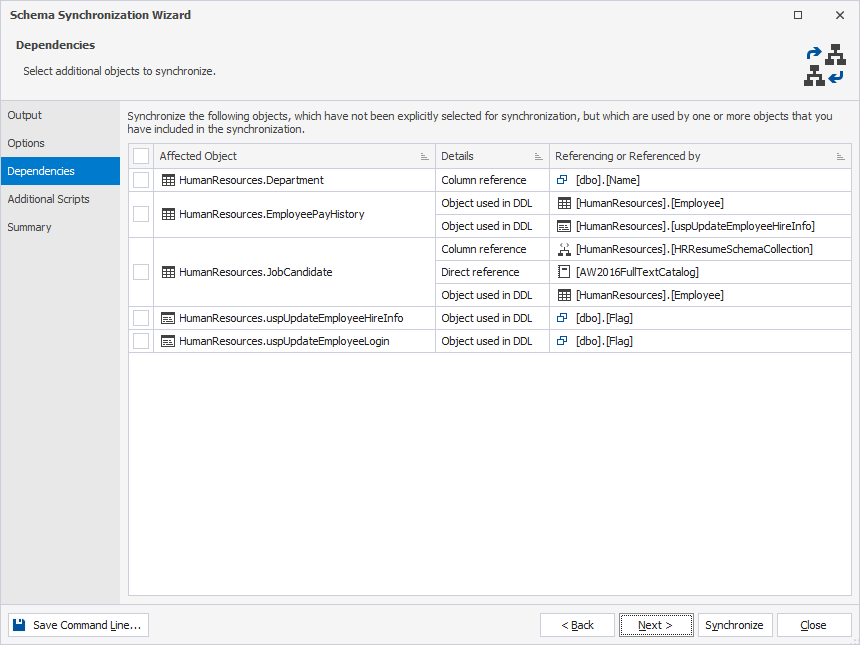This screenshot has width=860, height=645.
Task: Click the table icon beside HumanResources.Department
Action: click(166, 180)
